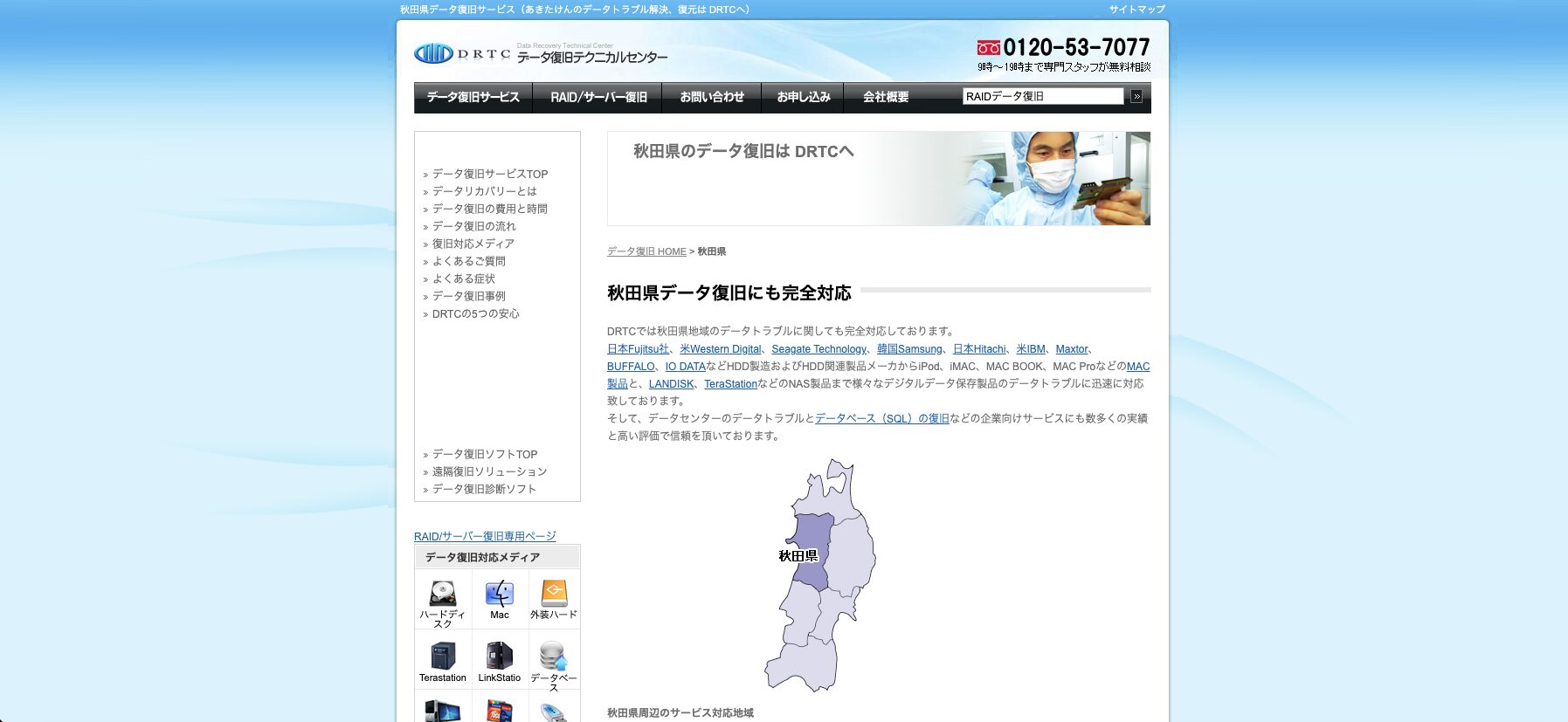Click the データ復旧 HOME breadcrumb
Image resolution: width=1568 pixels, height=722 pixels.
(646, 251)
